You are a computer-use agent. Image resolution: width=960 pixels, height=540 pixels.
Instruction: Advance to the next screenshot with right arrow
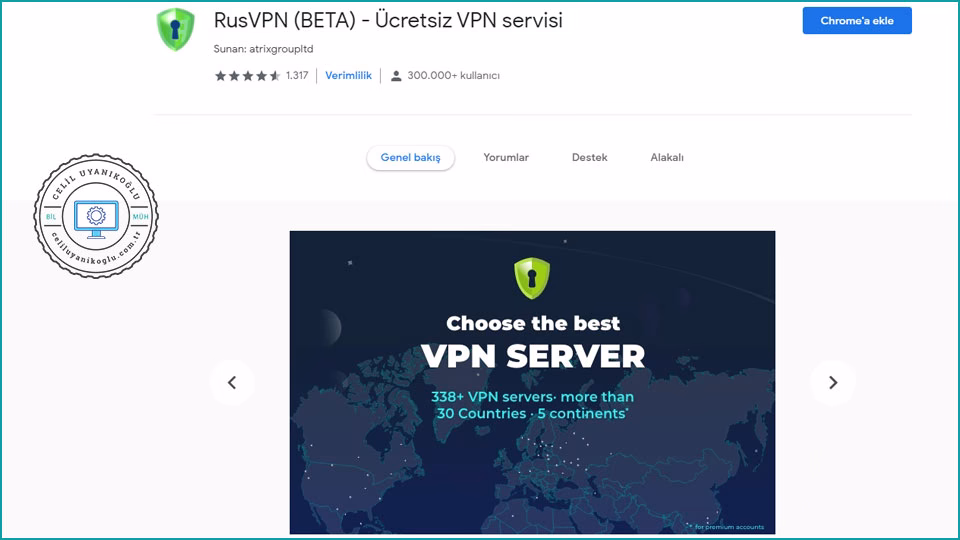click(833, 383)
